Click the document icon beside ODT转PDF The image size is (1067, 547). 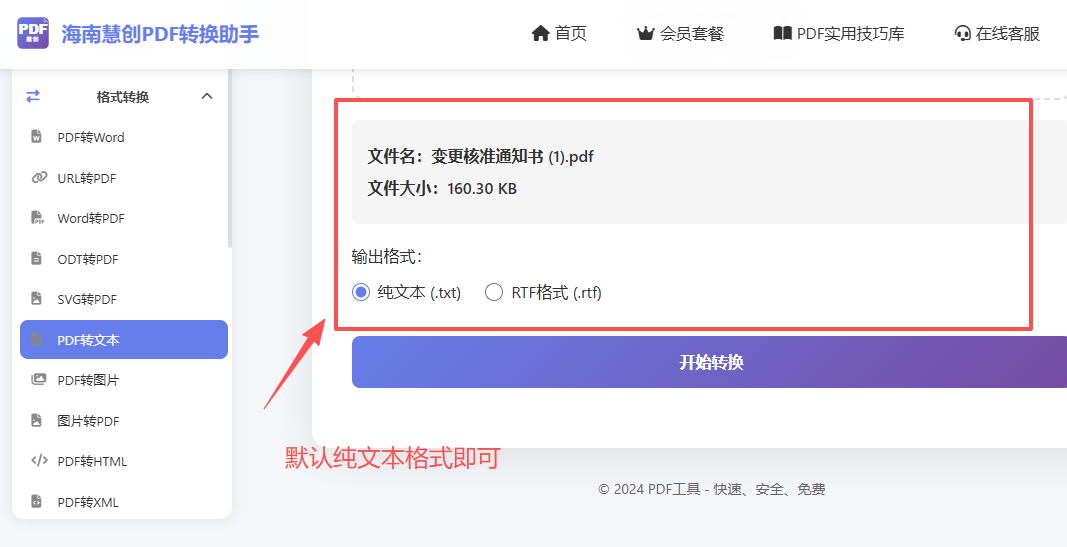(x=37, y=259)
